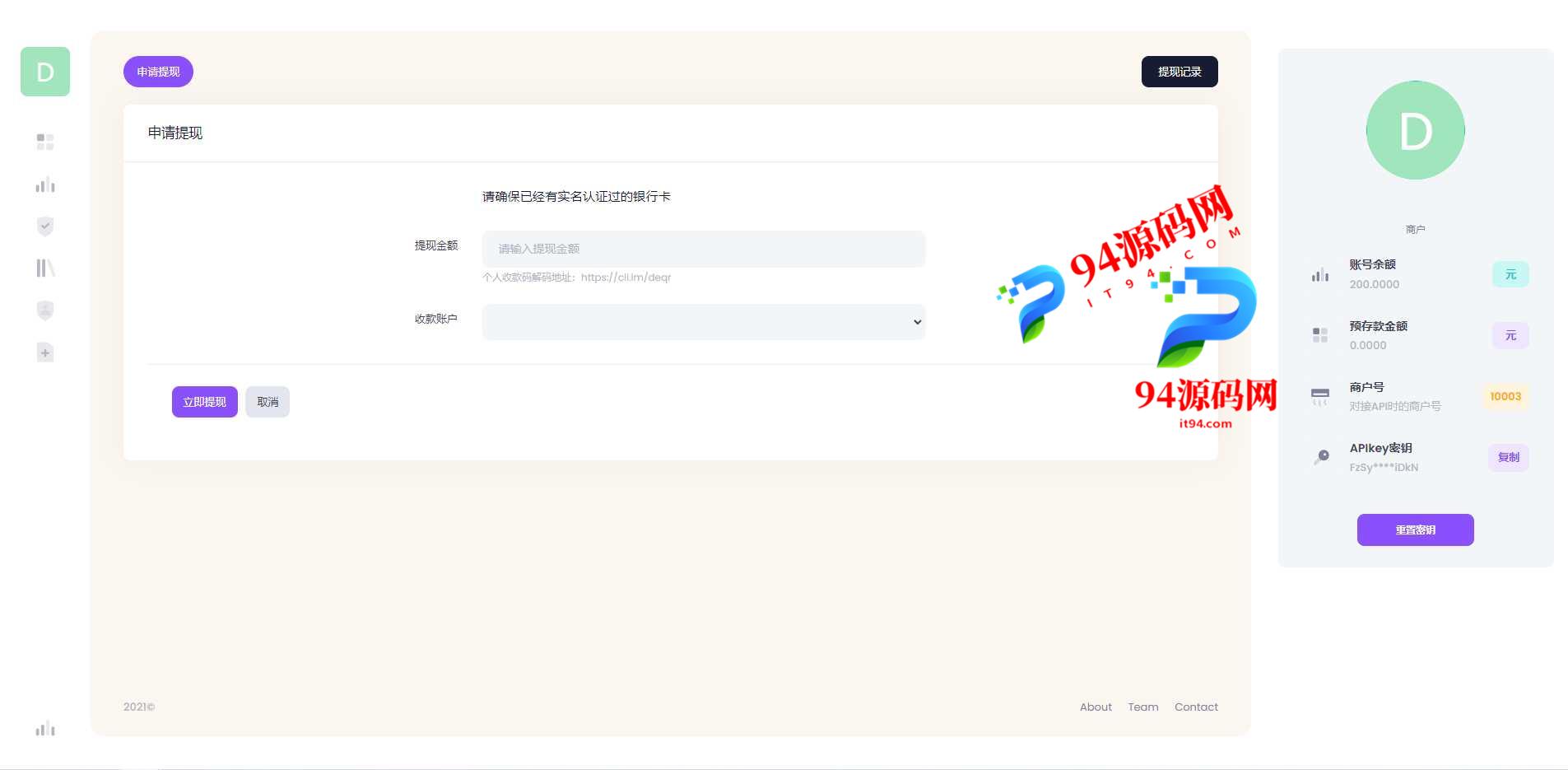Open the About footer link
The image size is (1568, 770).
pos(1096,707)
